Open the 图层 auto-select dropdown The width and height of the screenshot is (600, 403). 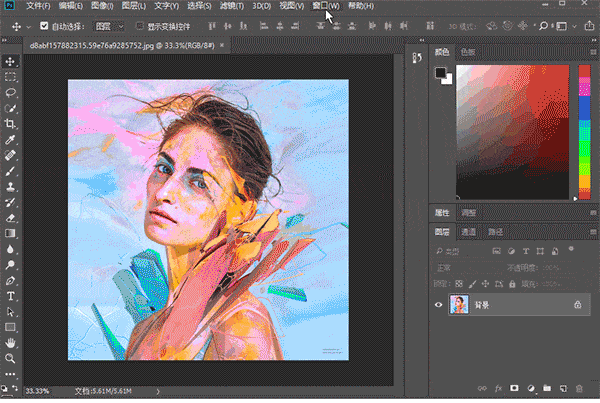click(107, 27)
